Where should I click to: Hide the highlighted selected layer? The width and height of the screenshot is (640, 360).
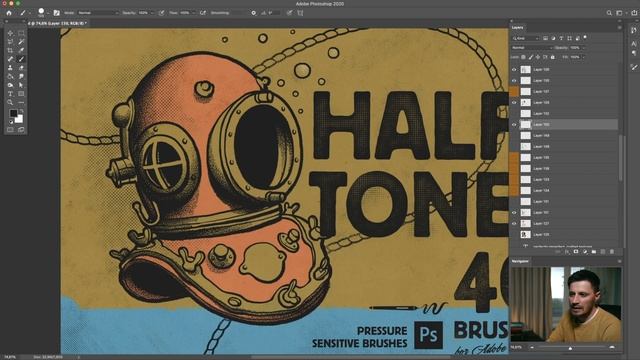coord(514,124)
